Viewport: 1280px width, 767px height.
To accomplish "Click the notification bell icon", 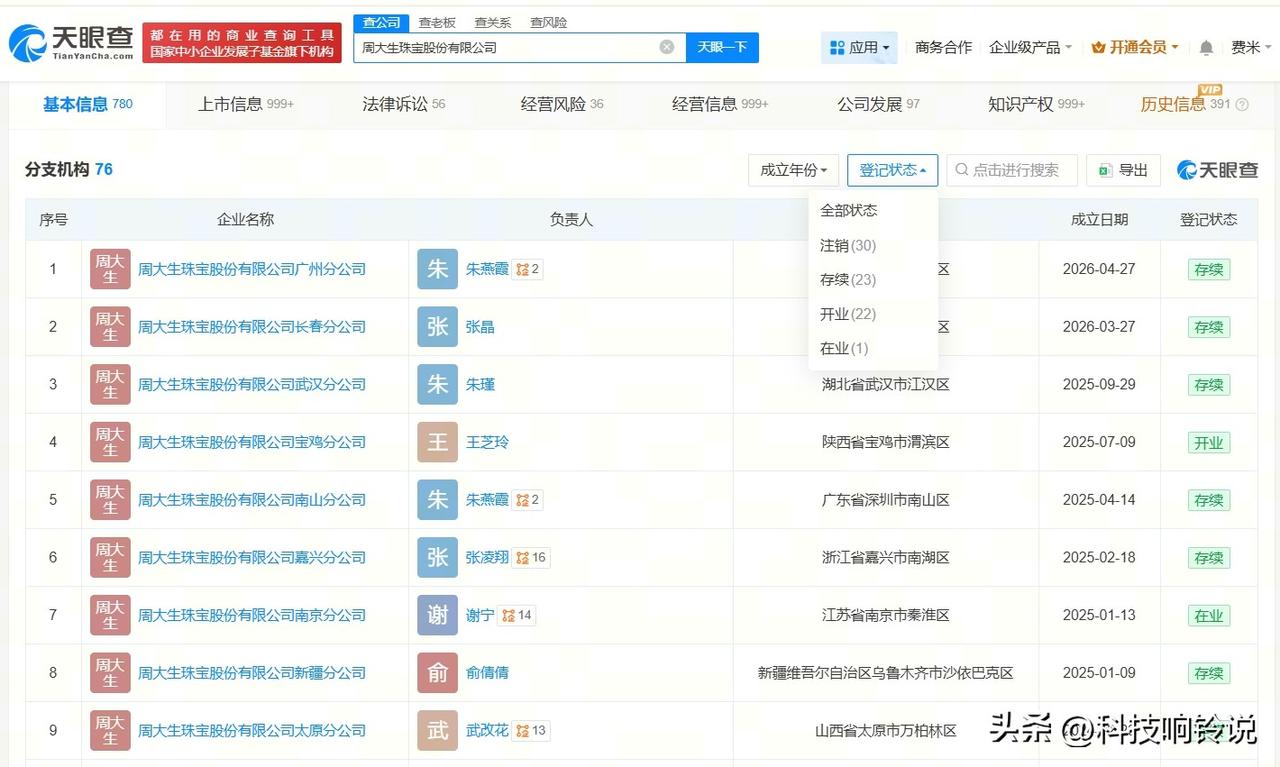I will click(1206, 48).
